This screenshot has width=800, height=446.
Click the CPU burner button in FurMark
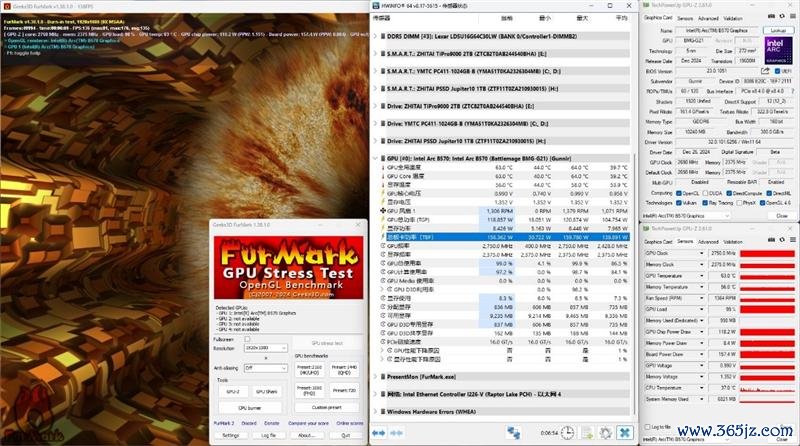[x=250, y=408]
